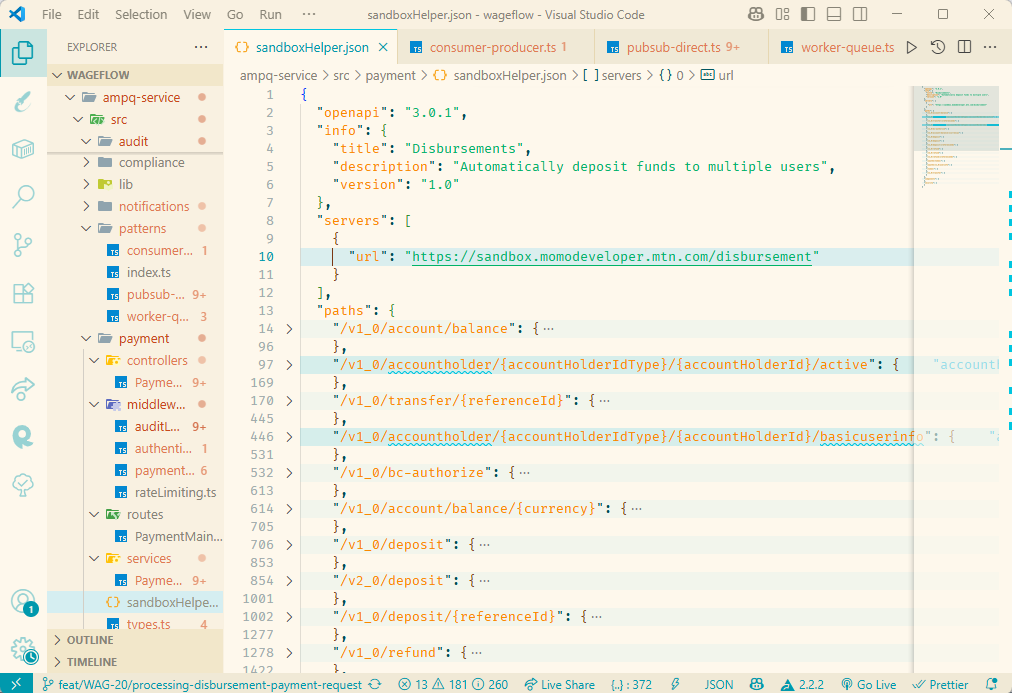Open the 3D box icon in activity bar
Viewport: 1012px width, 693px height.
[x=23, y=149]
